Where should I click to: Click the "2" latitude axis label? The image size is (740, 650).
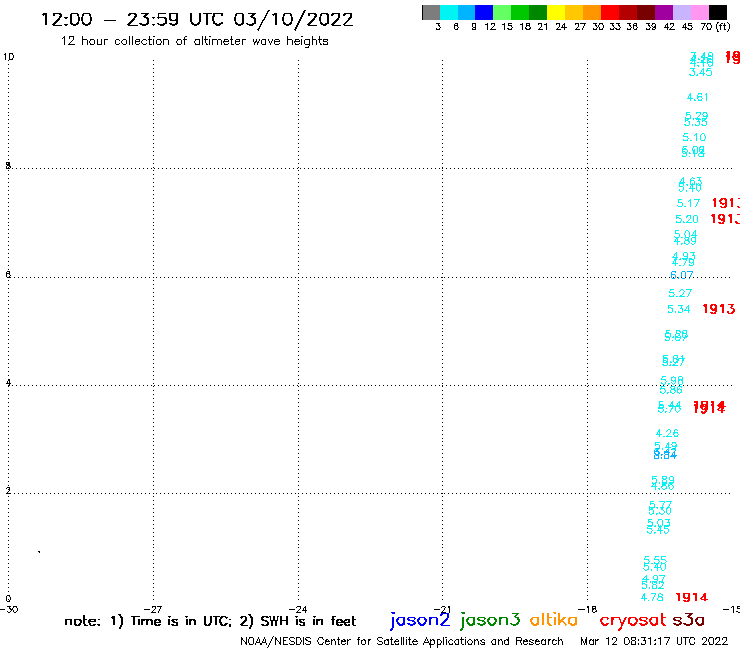[x=8, y=491]
